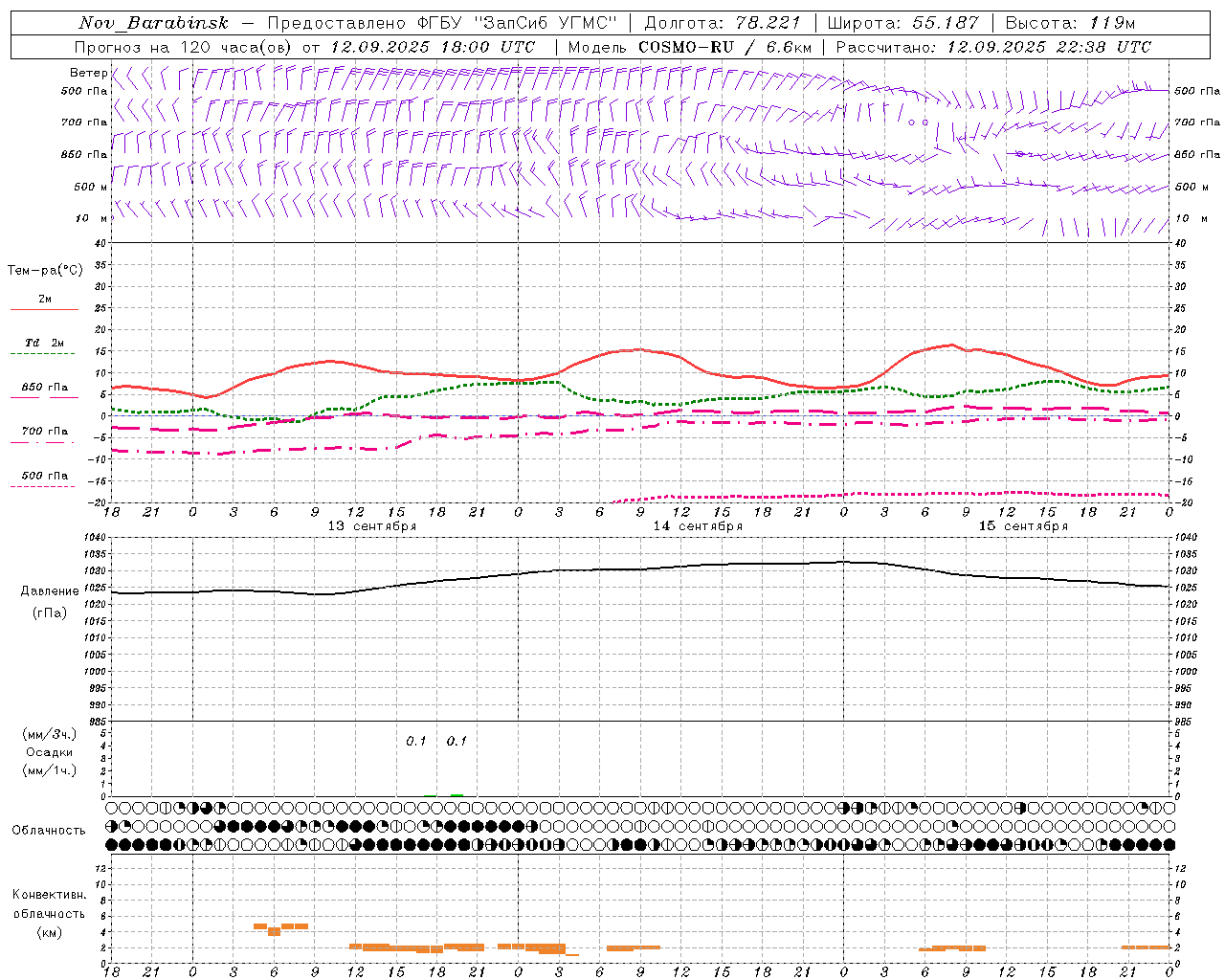Click the station name Nov_Barabinsk in header
This screenshot has height=980, width=1225.
pyautogui.click(x=153, y=23)
